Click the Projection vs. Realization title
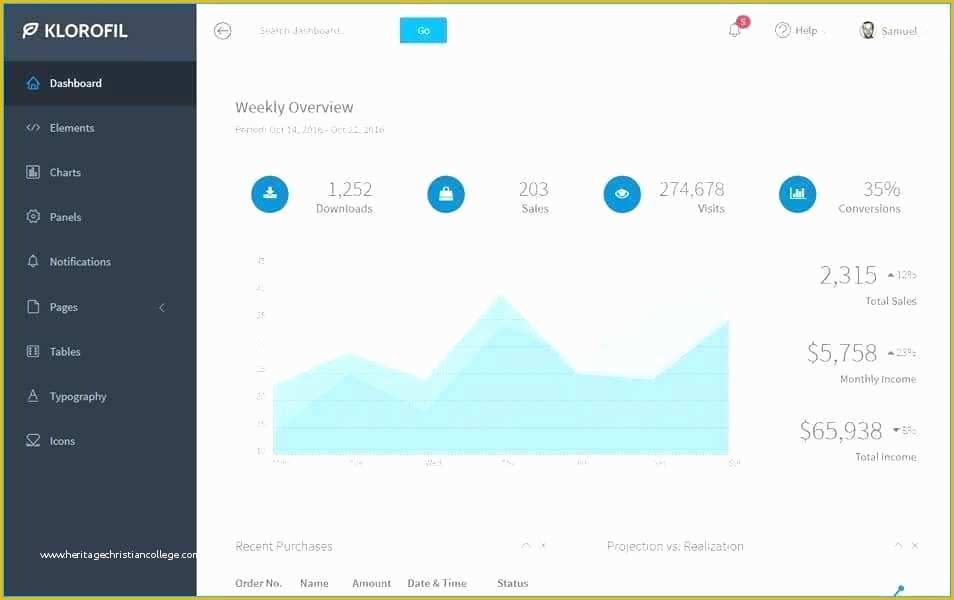Screen dimensions: 954x600 tap(675, 546)
